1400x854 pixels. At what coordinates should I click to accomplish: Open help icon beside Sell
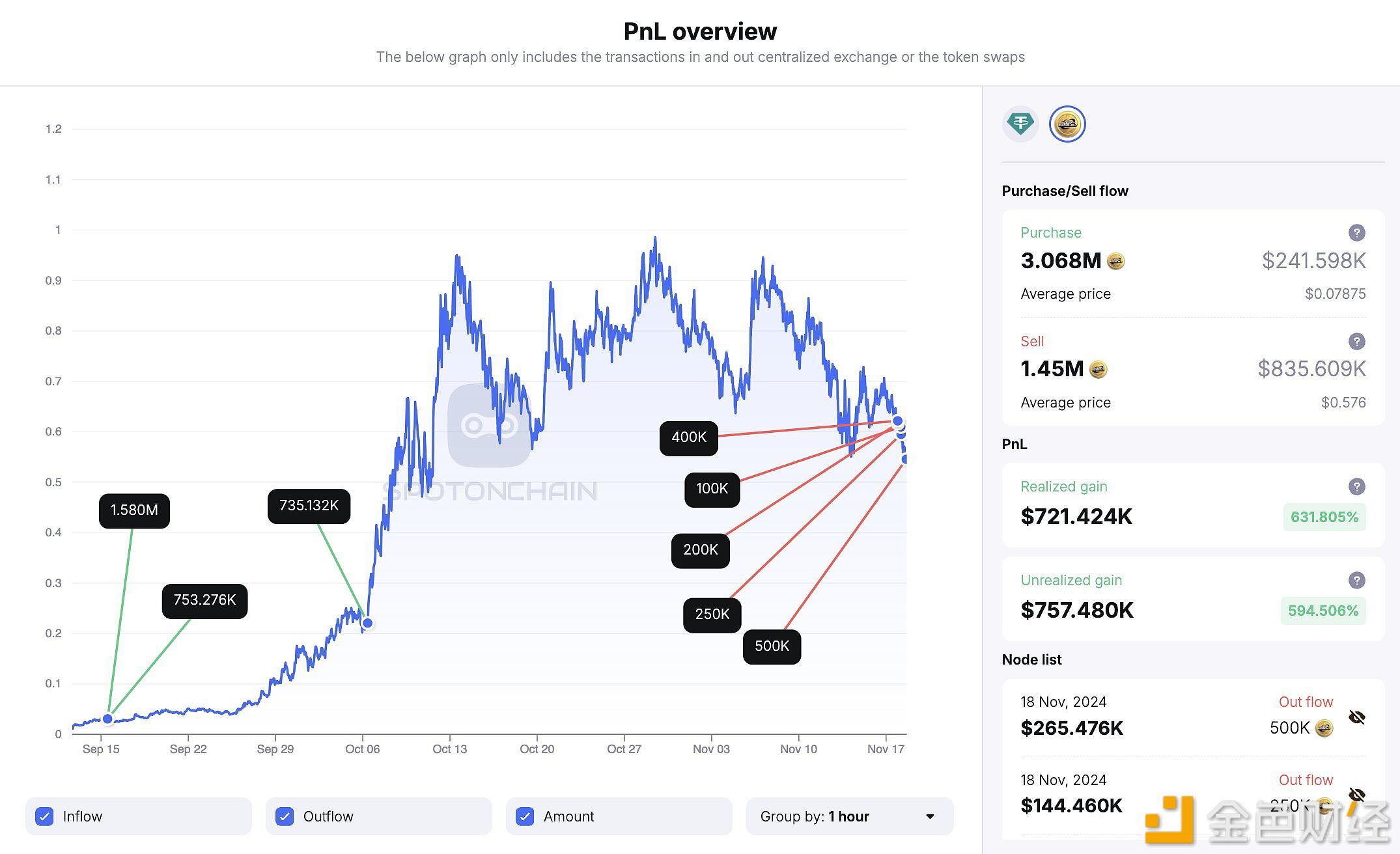[1356, 341]
